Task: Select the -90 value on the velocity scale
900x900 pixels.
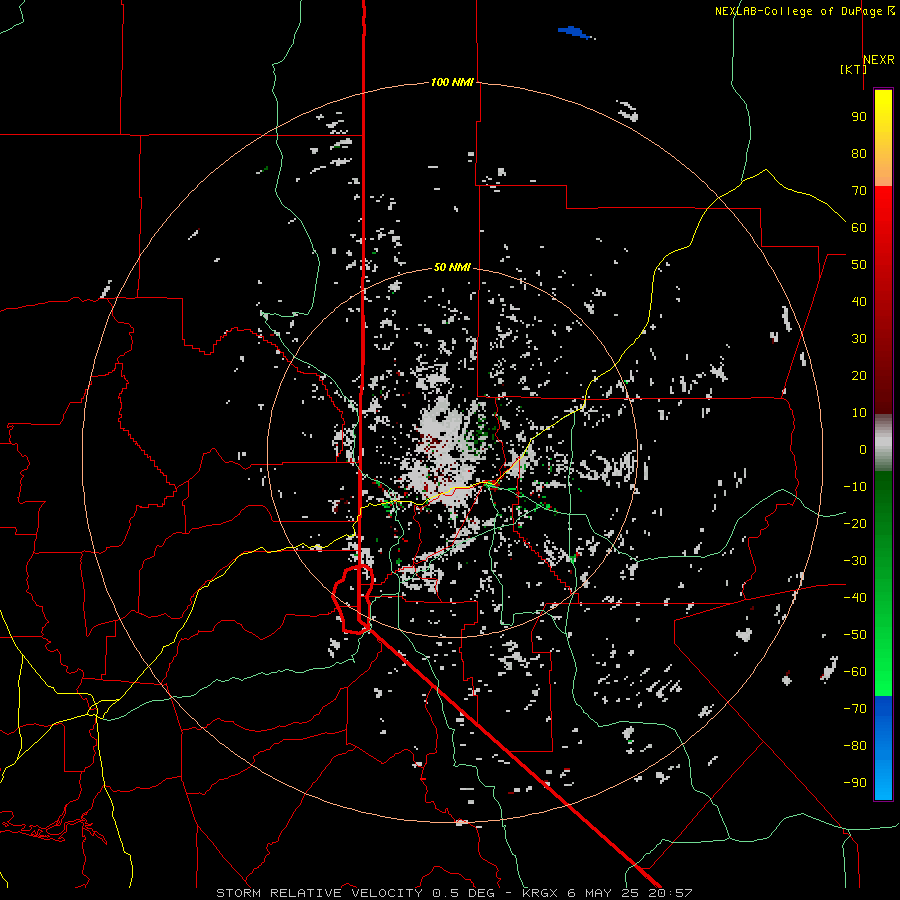Action: (855, 783)
